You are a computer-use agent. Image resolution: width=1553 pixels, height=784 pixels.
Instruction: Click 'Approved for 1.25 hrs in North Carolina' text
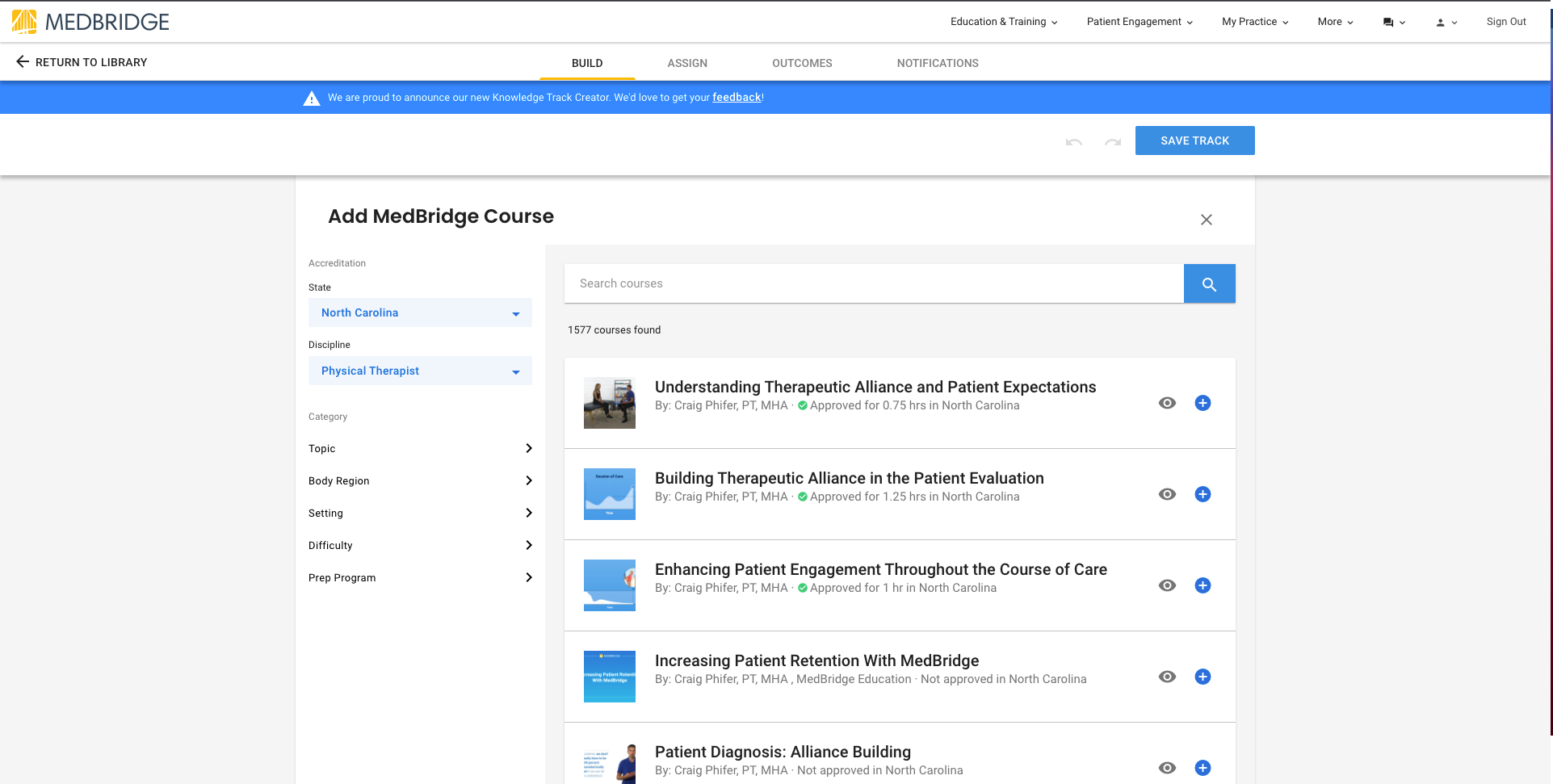coord(914,497)
